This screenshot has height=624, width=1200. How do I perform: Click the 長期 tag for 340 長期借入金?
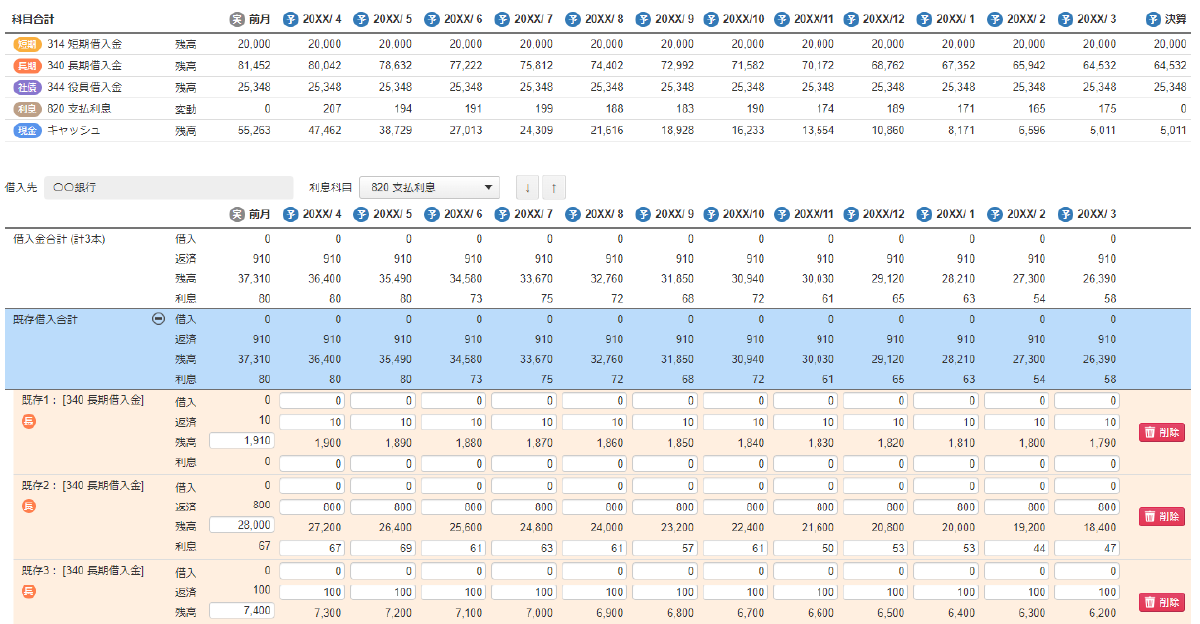click(28, 65)
